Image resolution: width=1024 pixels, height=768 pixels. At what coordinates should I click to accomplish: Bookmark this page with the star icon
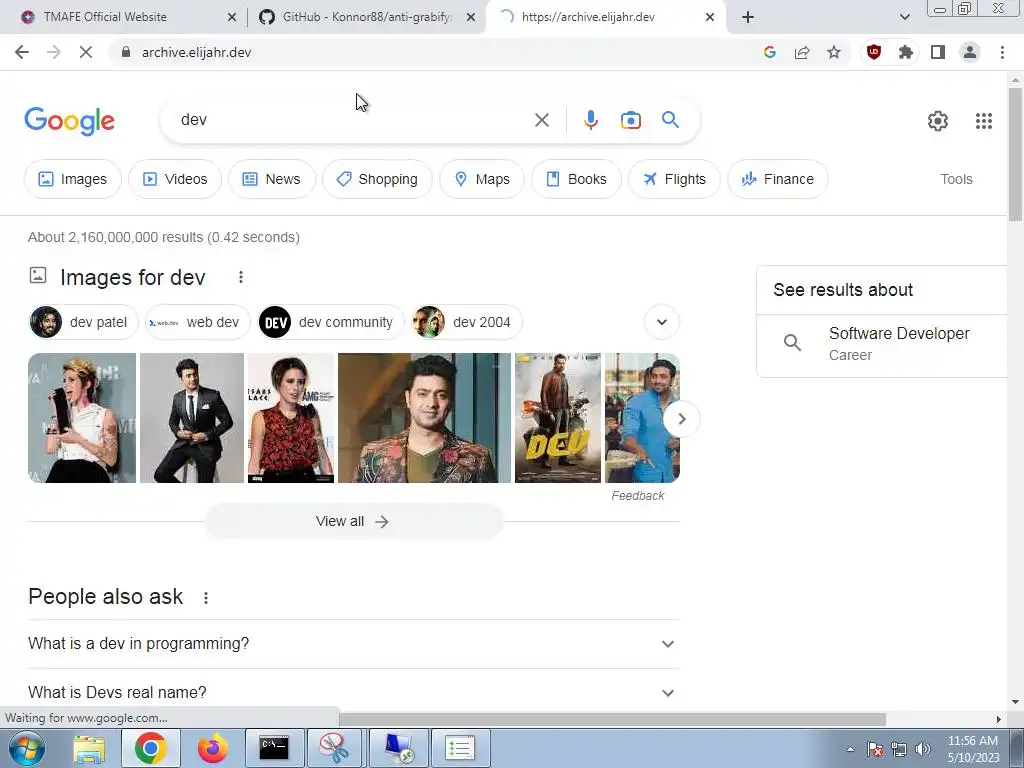[834, 52]
